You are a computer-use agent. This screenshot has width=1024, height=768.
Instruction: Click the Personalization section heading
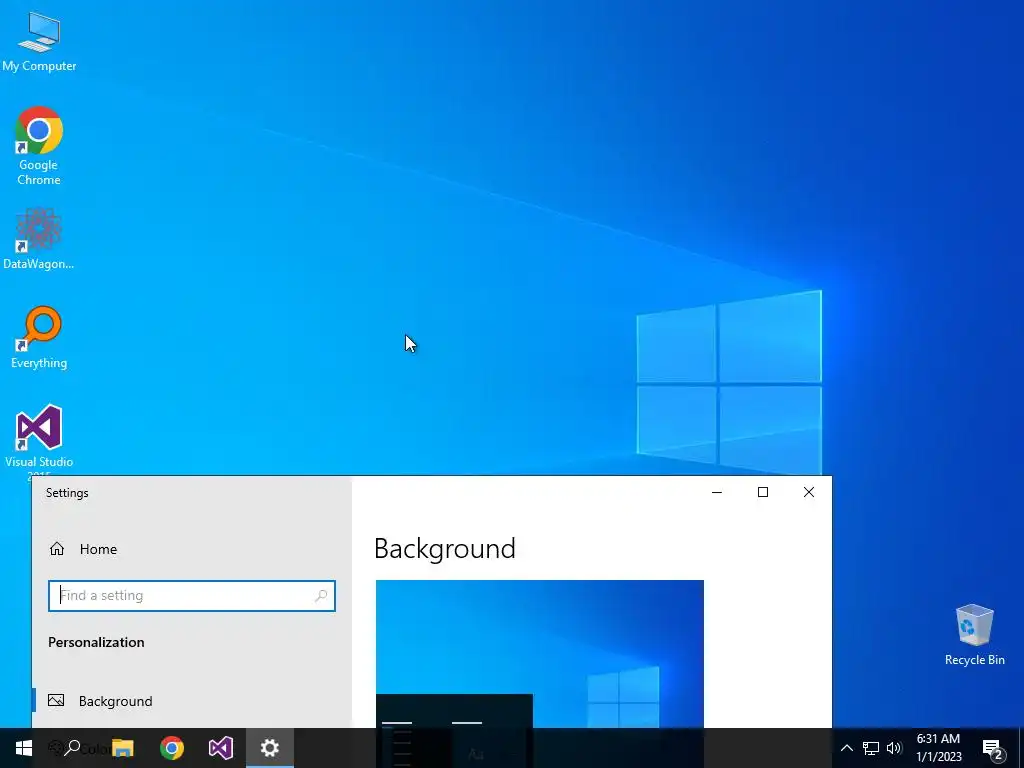[96, 642]
